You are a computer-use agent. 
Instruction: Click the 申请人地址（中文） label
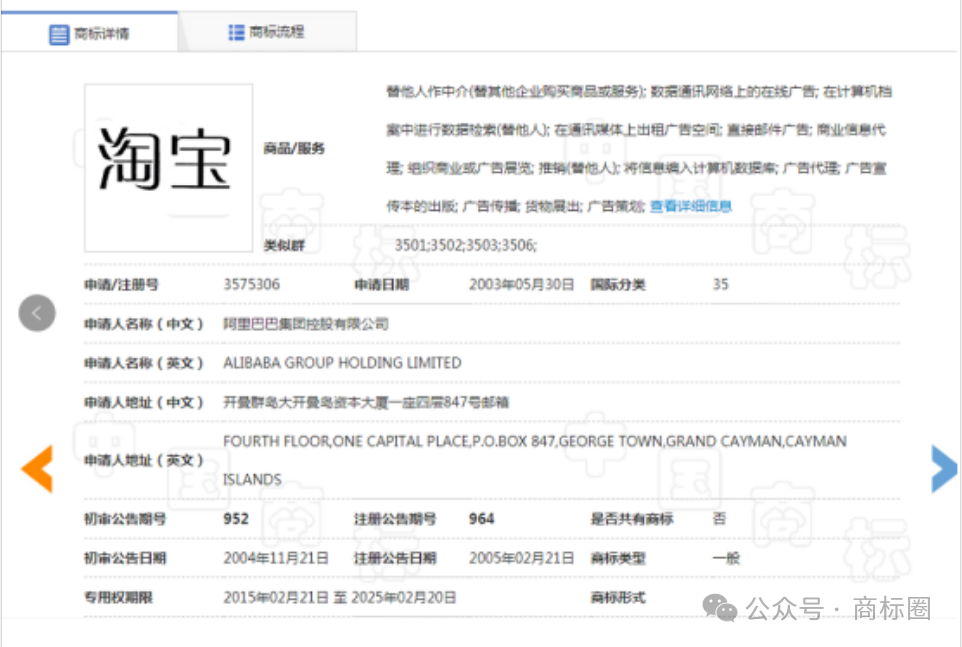144,402
